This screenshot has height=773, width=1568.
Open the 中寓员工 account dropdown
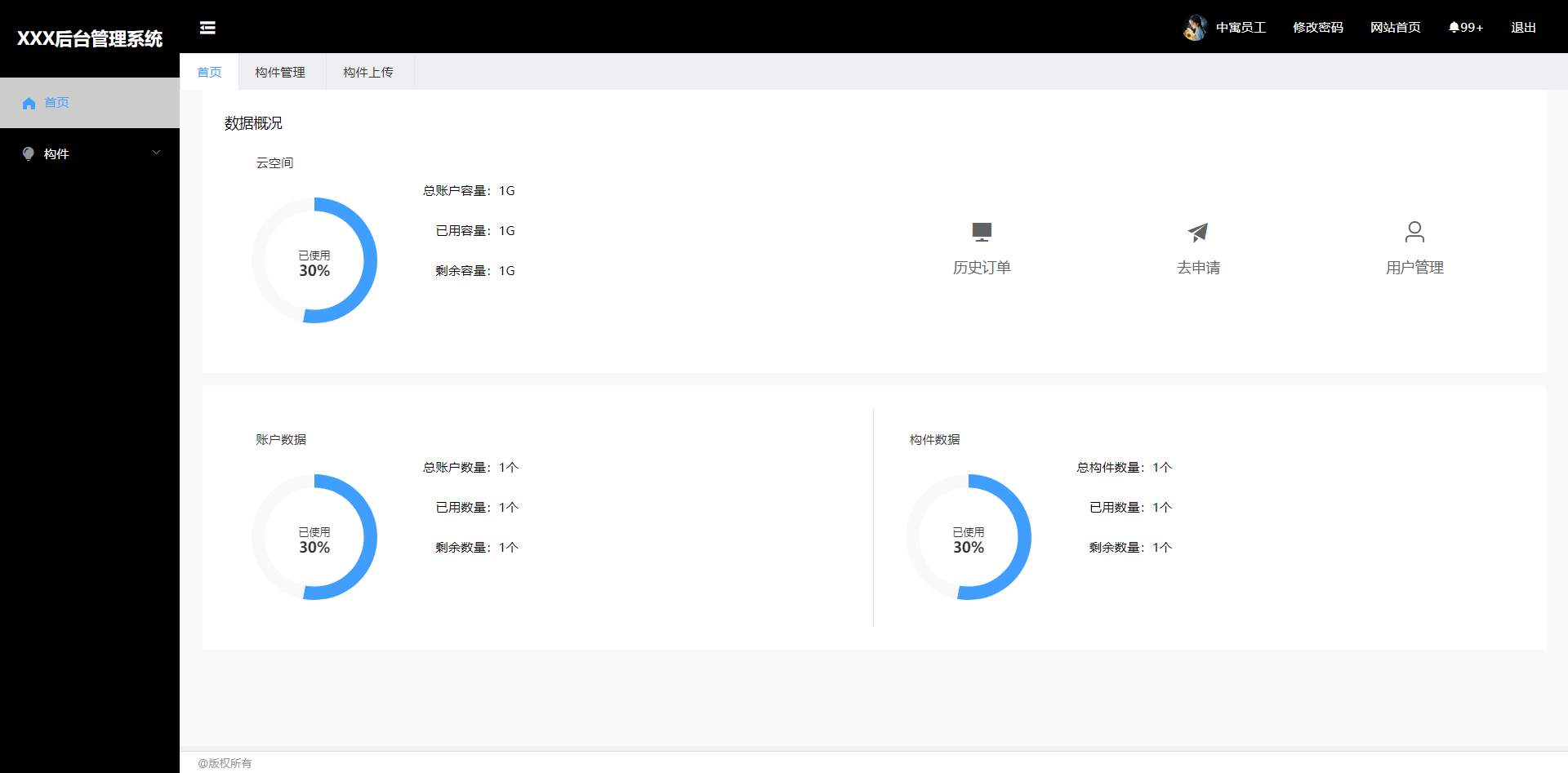tap(1241, 27)
